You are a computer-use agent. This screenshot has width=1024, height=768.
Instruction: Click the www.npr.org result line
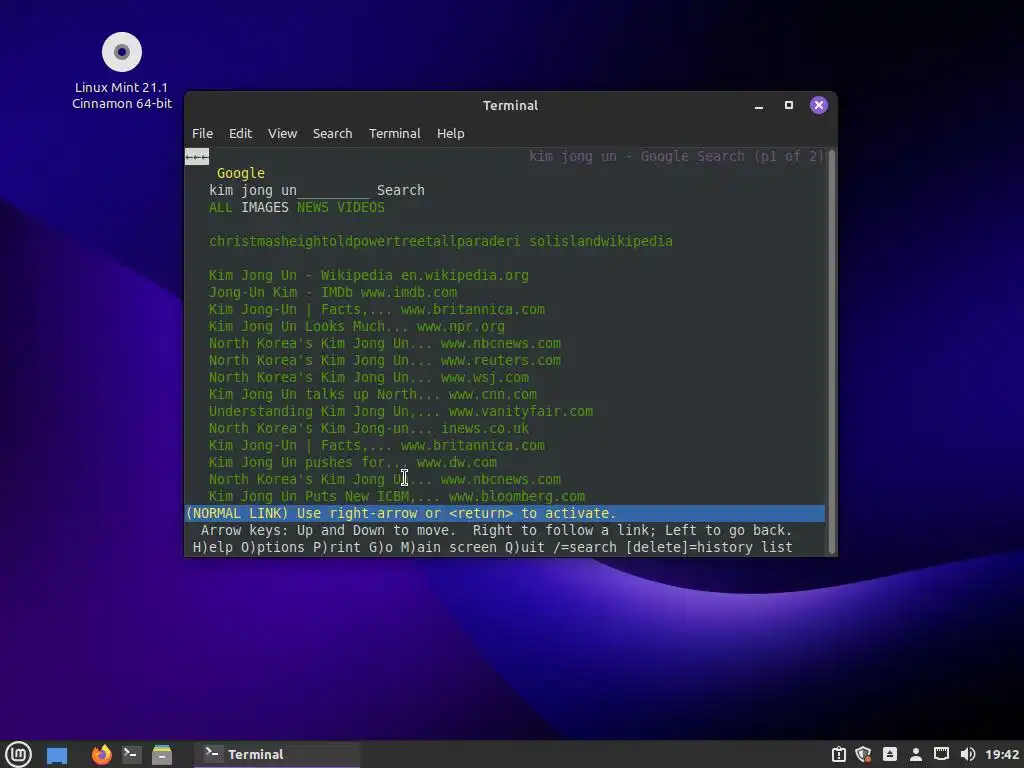click(x=357, y=326)
